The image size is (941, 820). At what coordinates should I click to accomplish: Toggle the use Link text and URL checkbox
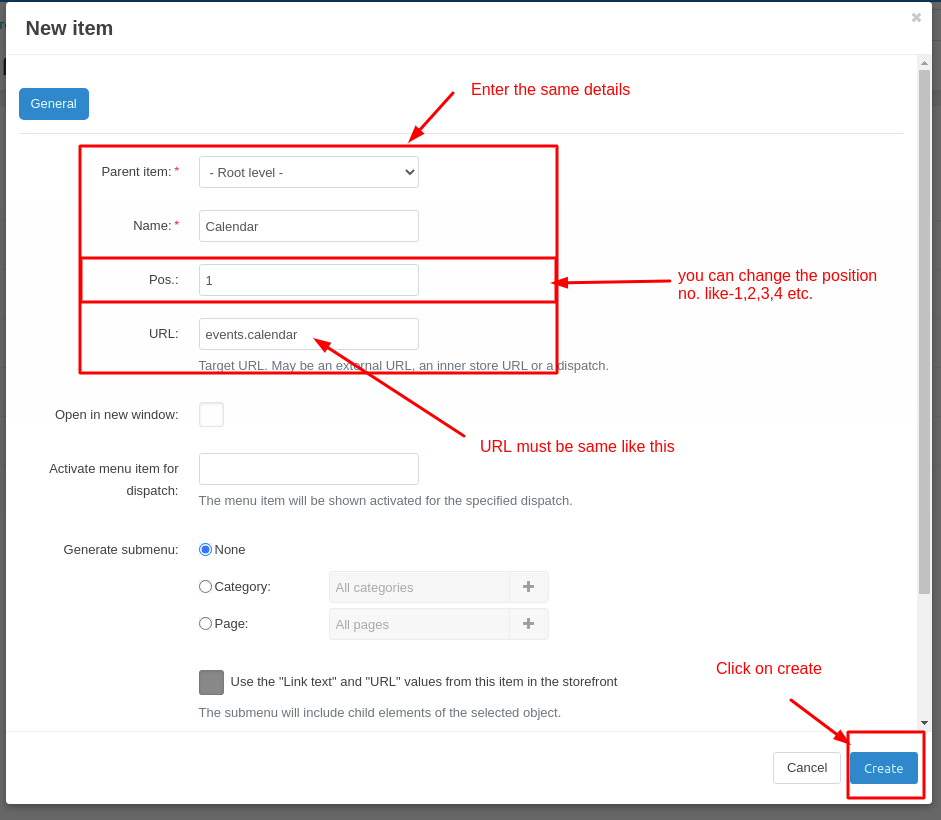pyautogui.click(x=211, y=683)
